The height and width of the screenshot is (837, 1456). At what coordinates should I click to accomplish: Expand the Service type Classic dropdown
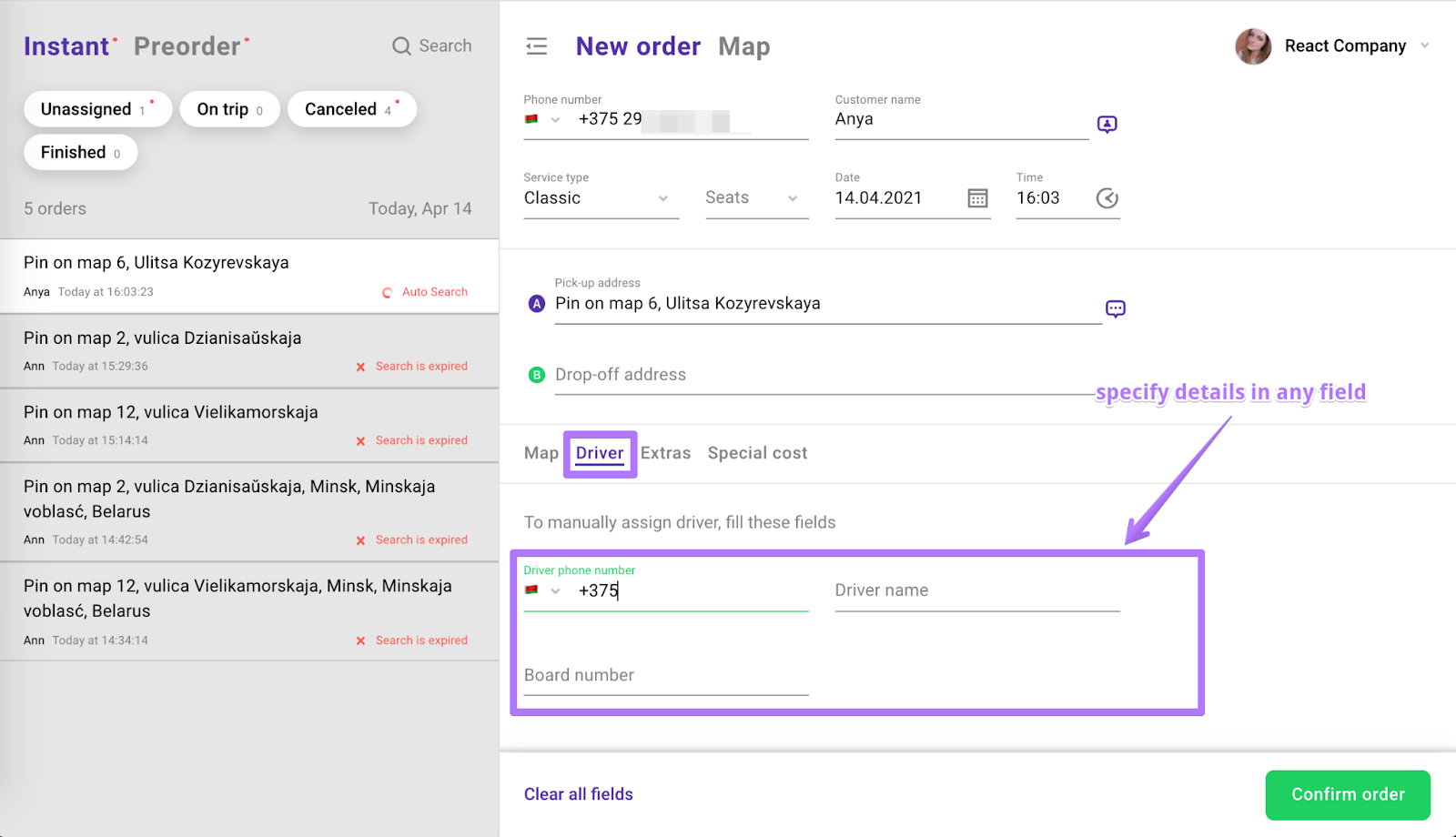point(662,198)
